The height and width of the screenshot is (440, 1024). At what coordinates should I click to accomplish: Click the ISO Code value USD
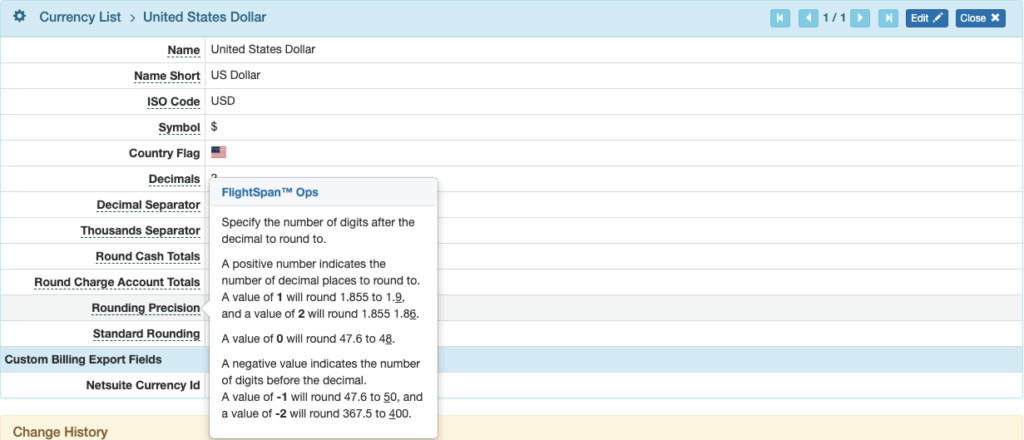coord(223,101)
